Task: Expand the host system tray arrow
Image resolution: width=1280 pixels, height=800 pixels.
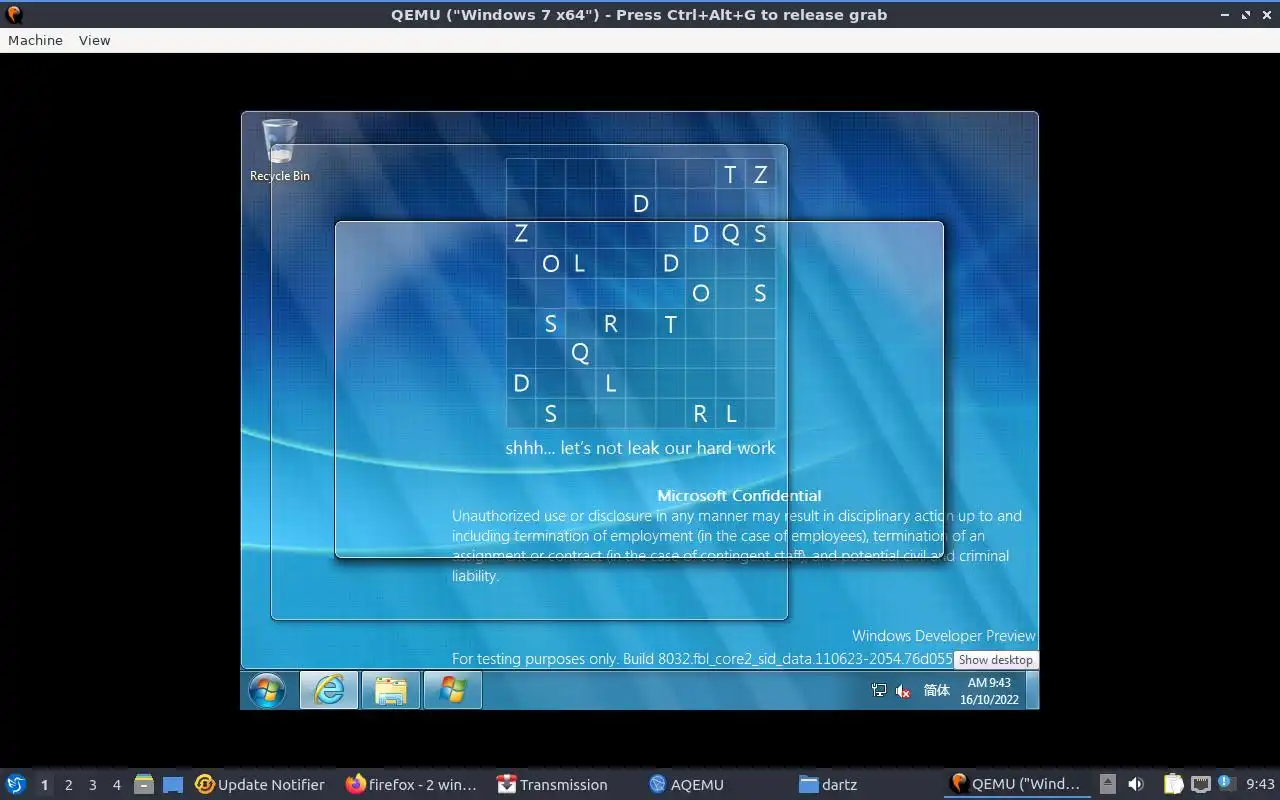Action: point(1107,784)
